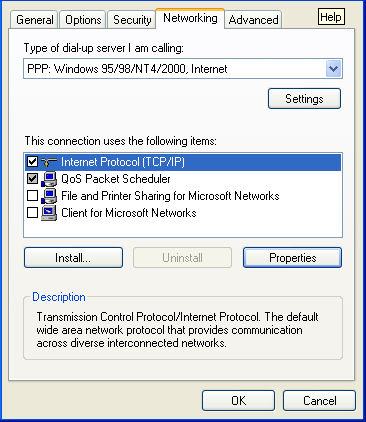
Task: Click the QoS Packet Scheduler computer icon
Action: (x=49, y=179)
